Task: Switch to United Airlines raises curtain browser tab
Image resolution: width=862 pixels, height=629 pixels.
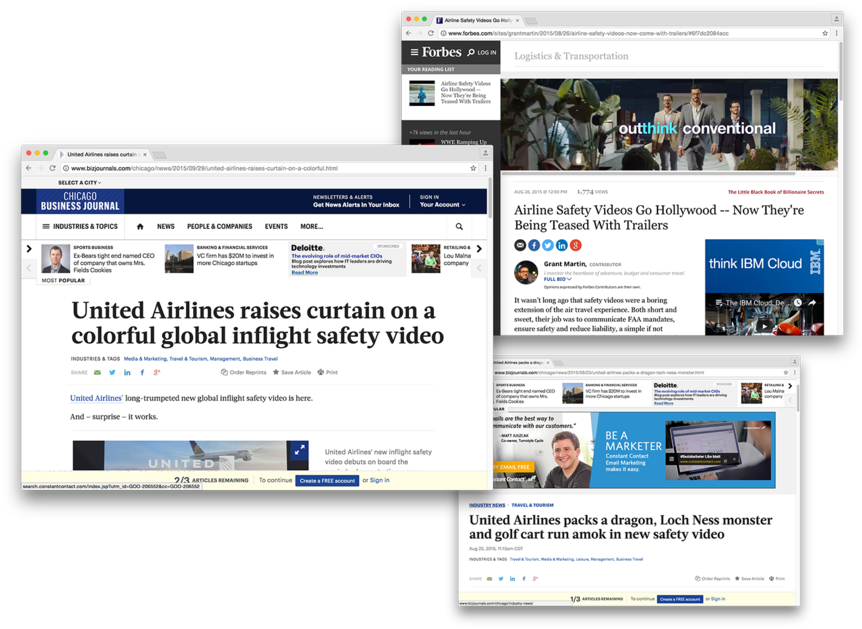Action: (103, 155)
